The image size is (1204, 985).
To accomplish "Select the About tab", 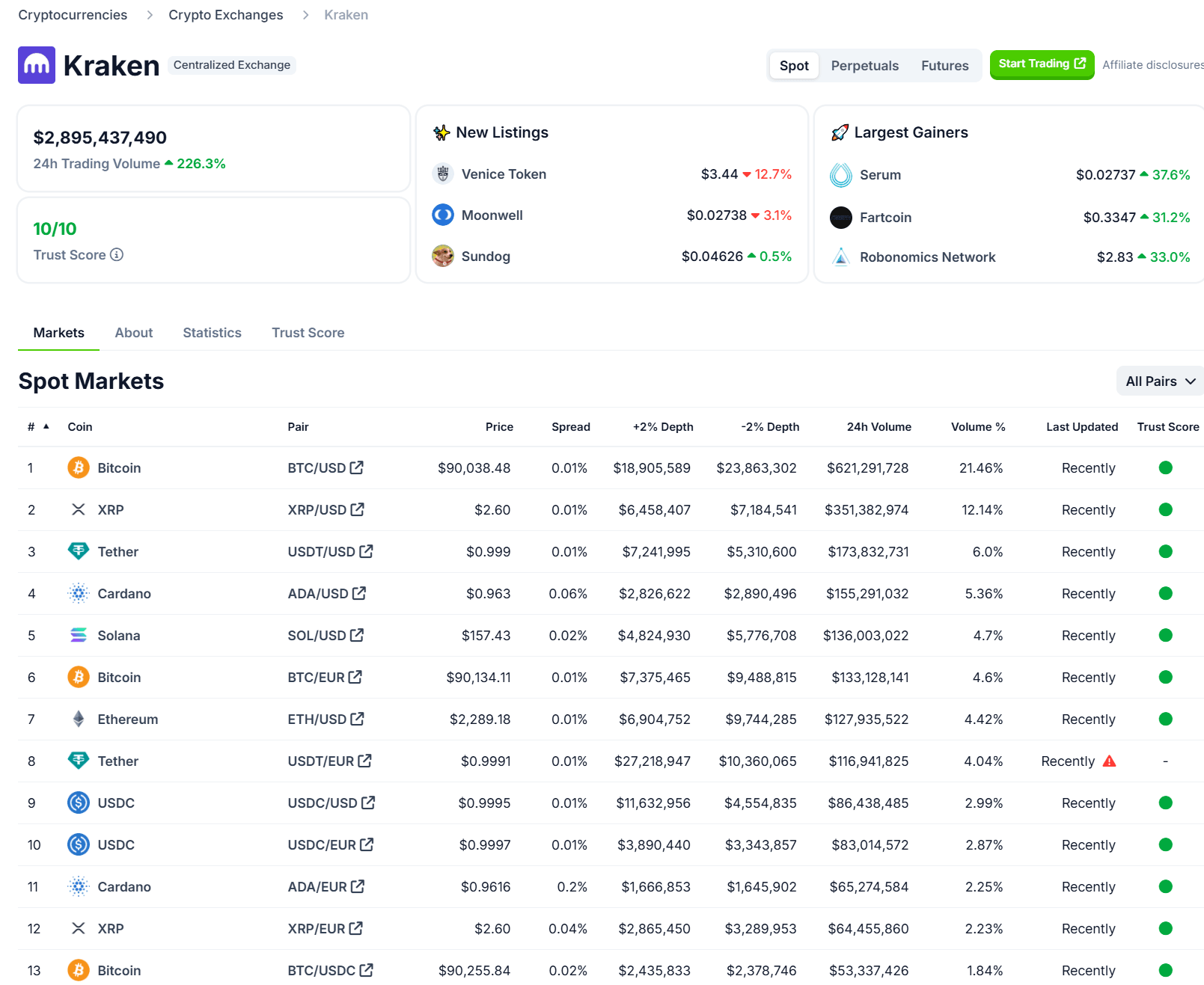I will click(134, 333).
